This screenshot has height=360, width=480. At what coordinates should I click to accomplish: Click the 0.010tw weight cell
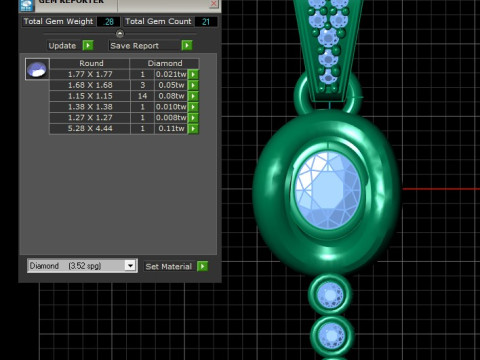click(171, 107)
